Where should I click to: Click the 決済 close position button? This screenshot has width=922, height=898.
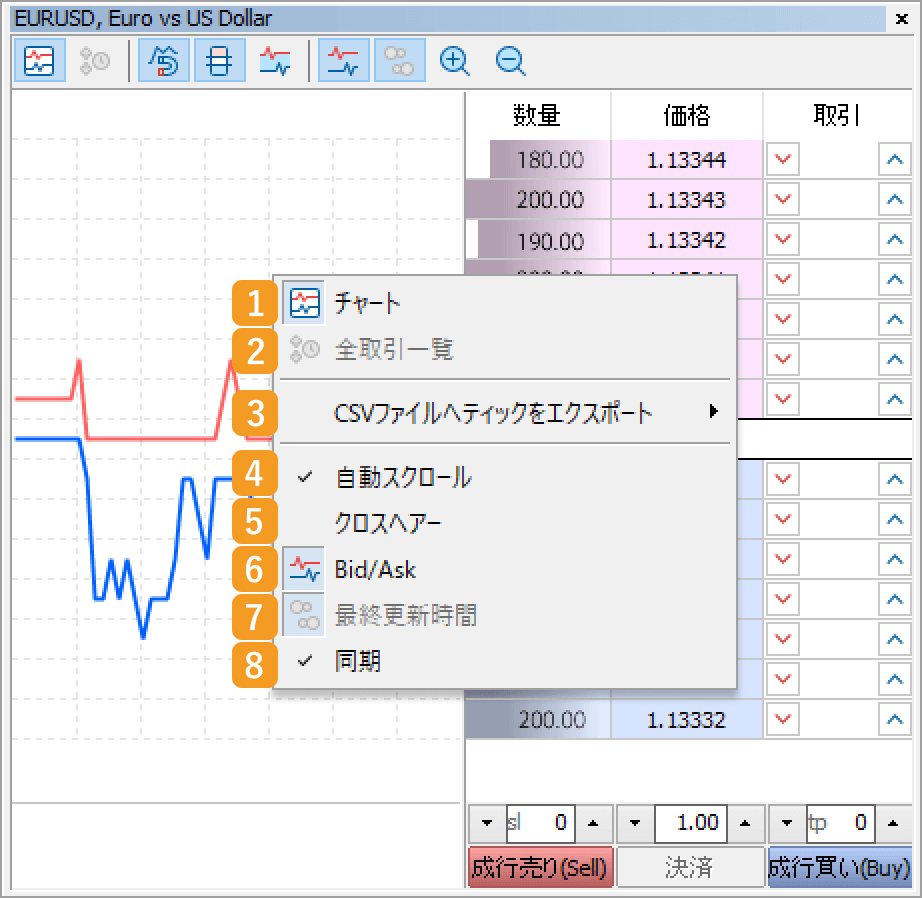click(690, 867)
